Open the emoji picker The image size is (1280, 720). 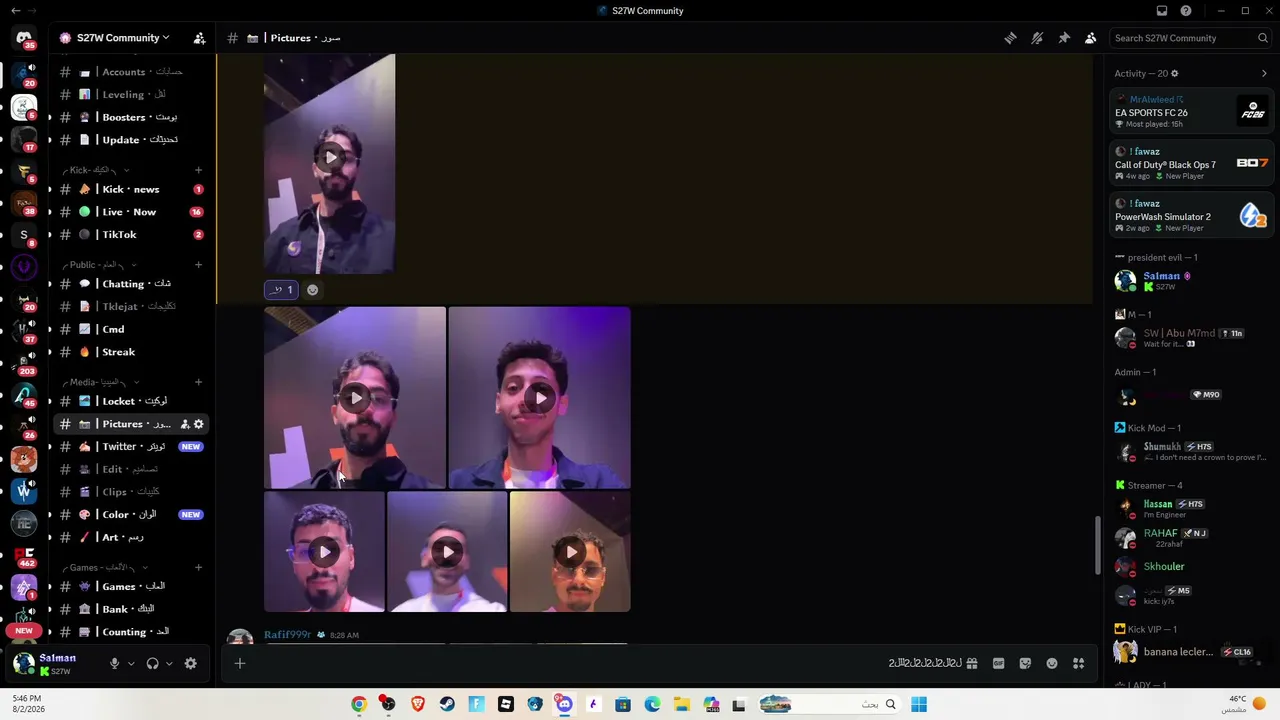coord(1052,663)
